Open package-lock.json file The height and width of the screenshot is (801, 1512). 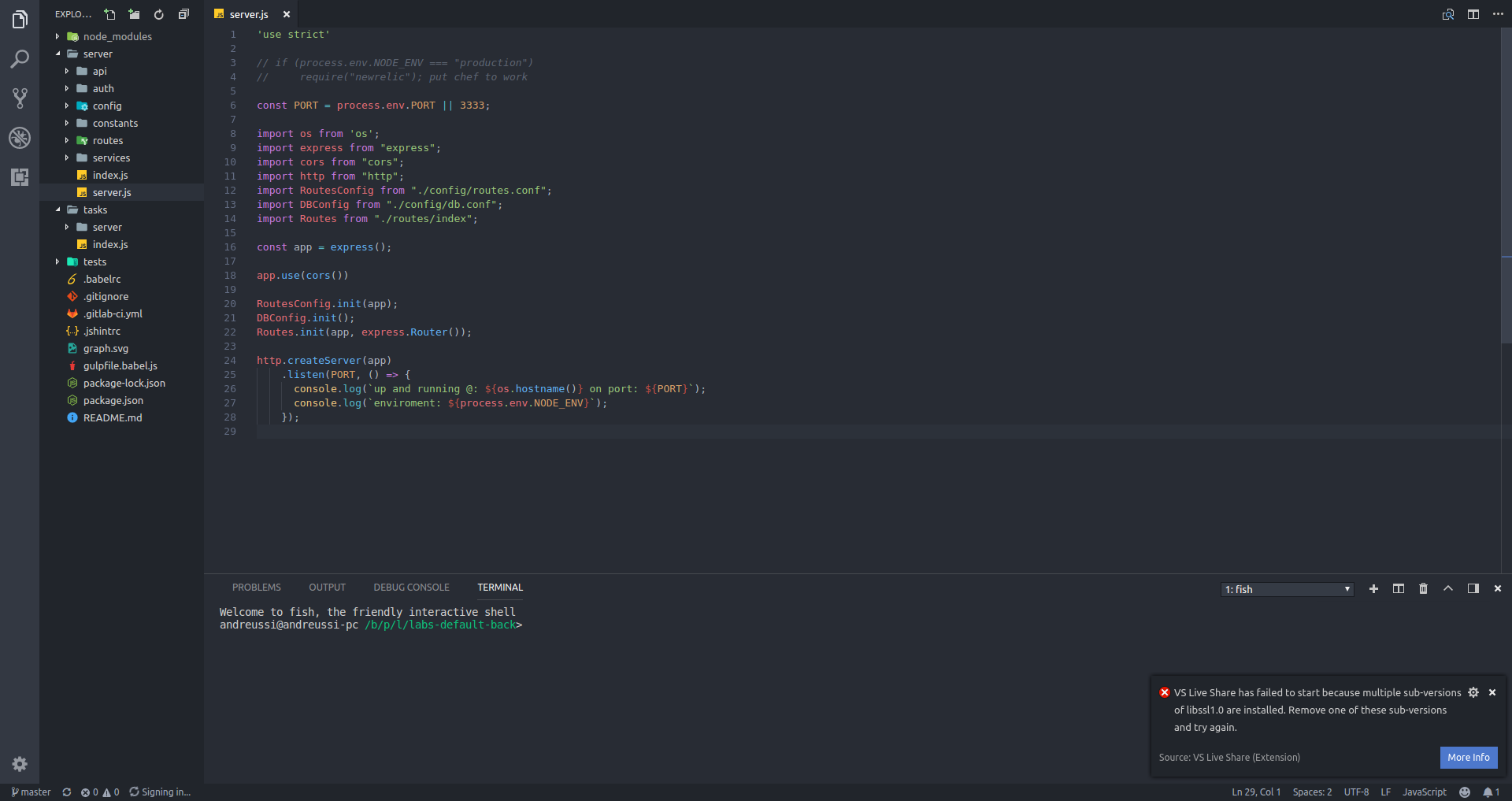[122, 383]
